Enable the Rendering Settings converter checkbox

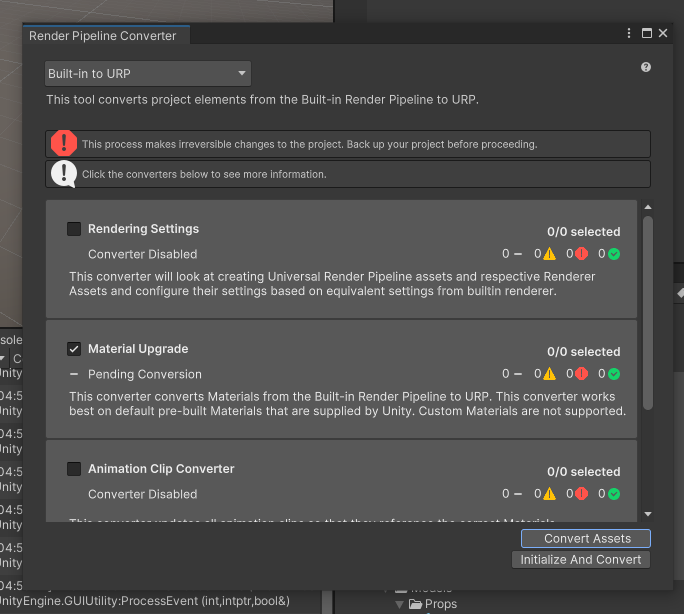pyautogui.click(x=74, y=229)
